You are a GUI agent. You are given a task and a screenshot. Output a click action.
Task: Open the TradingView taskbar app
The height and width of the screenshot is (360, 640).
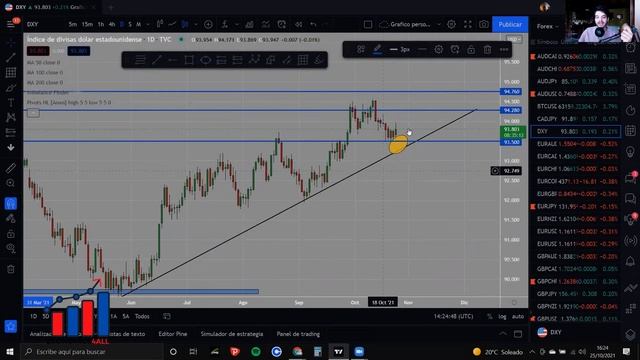pos(338,351)
